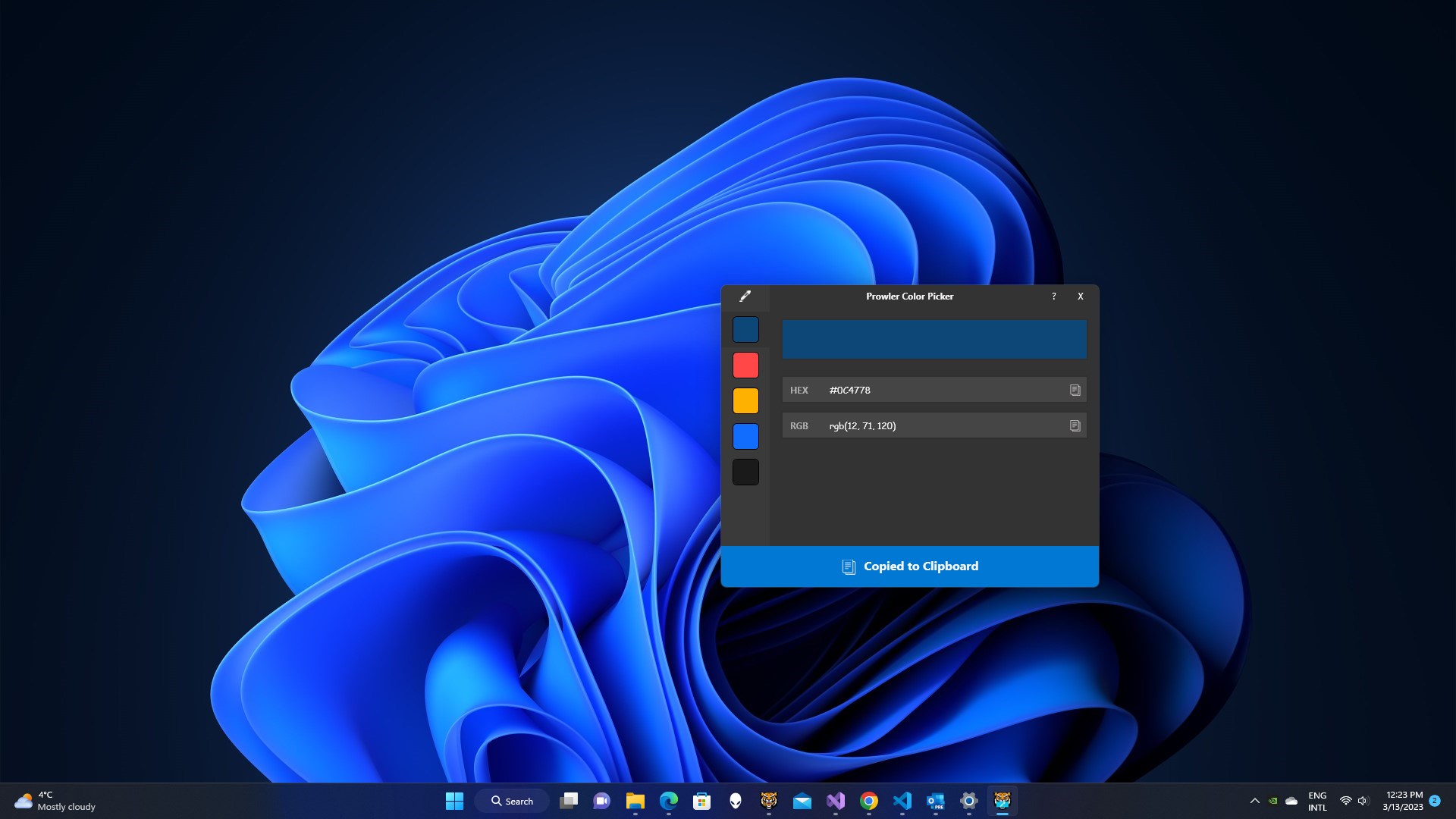Launch Google Chrome from the taskbar
The image size is (1456, 819).
[868, 801]
